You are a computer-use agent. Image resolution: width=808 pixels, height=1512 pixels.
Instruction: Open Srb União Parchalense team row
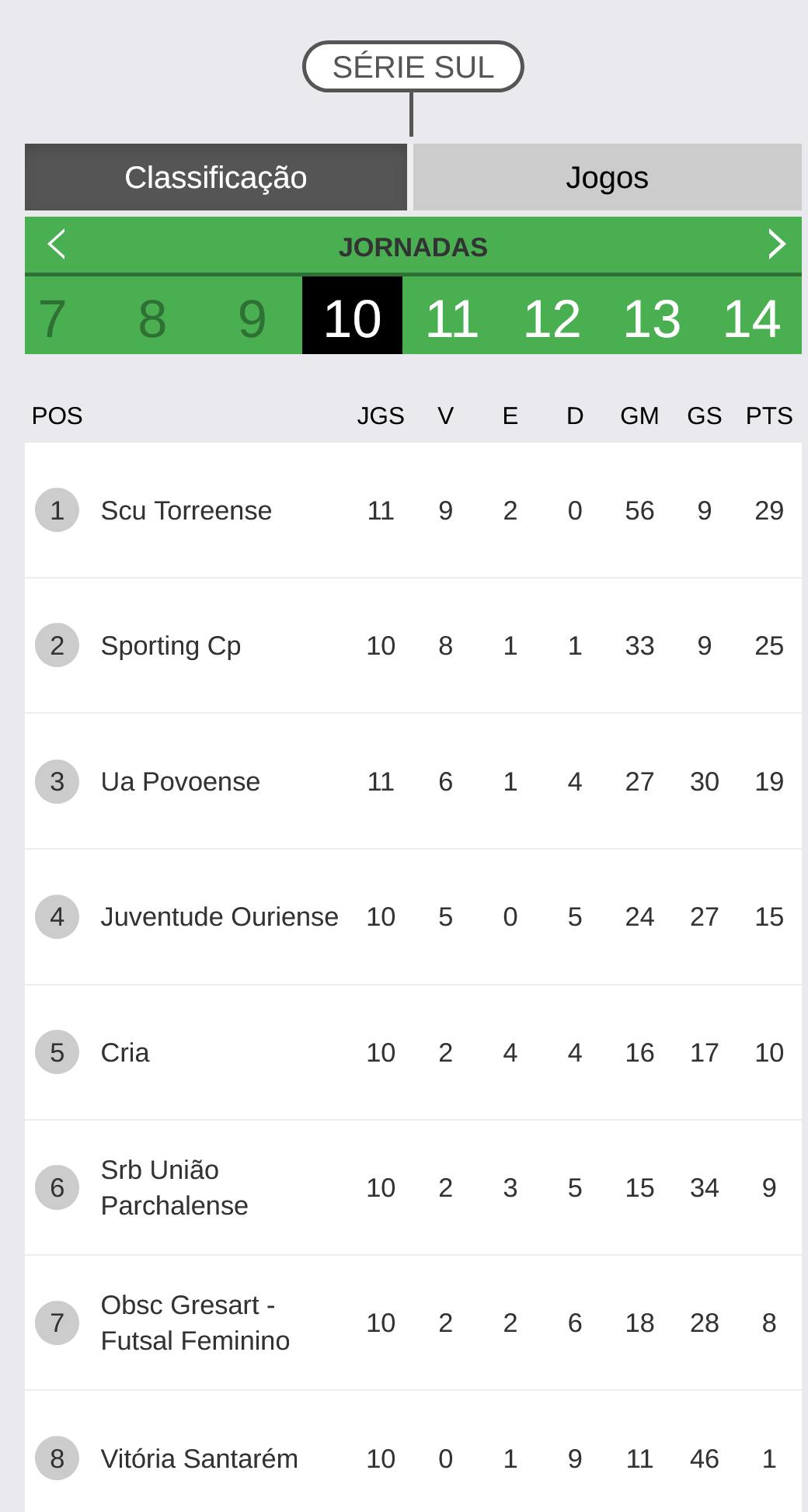click(x=175, y=1187)
